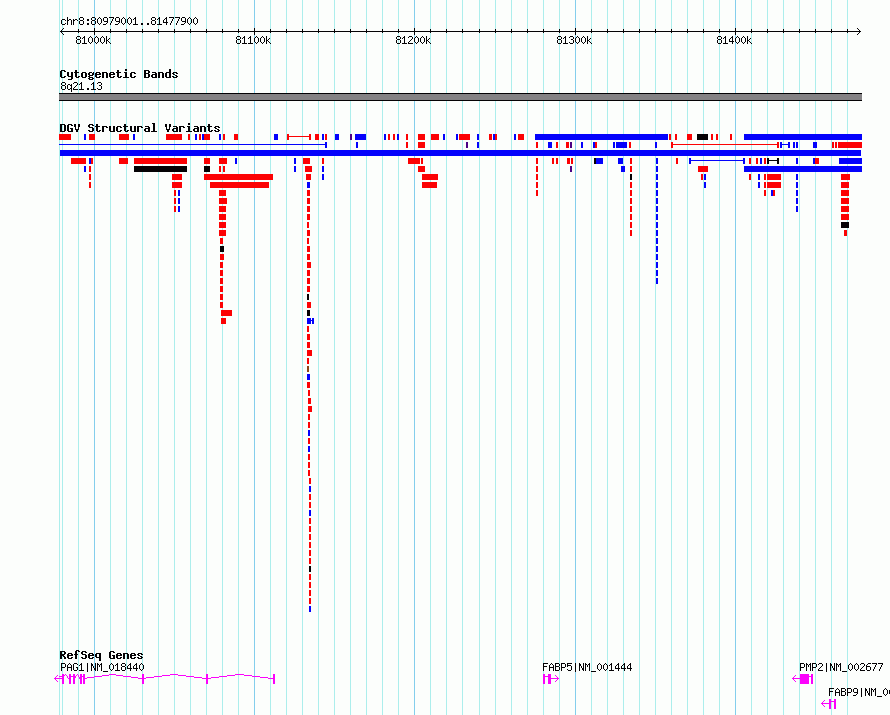Click the small black bracketed variant after 81400k
Image resolution: width=890 pixels, height=715 pixels.
(773, 161)
